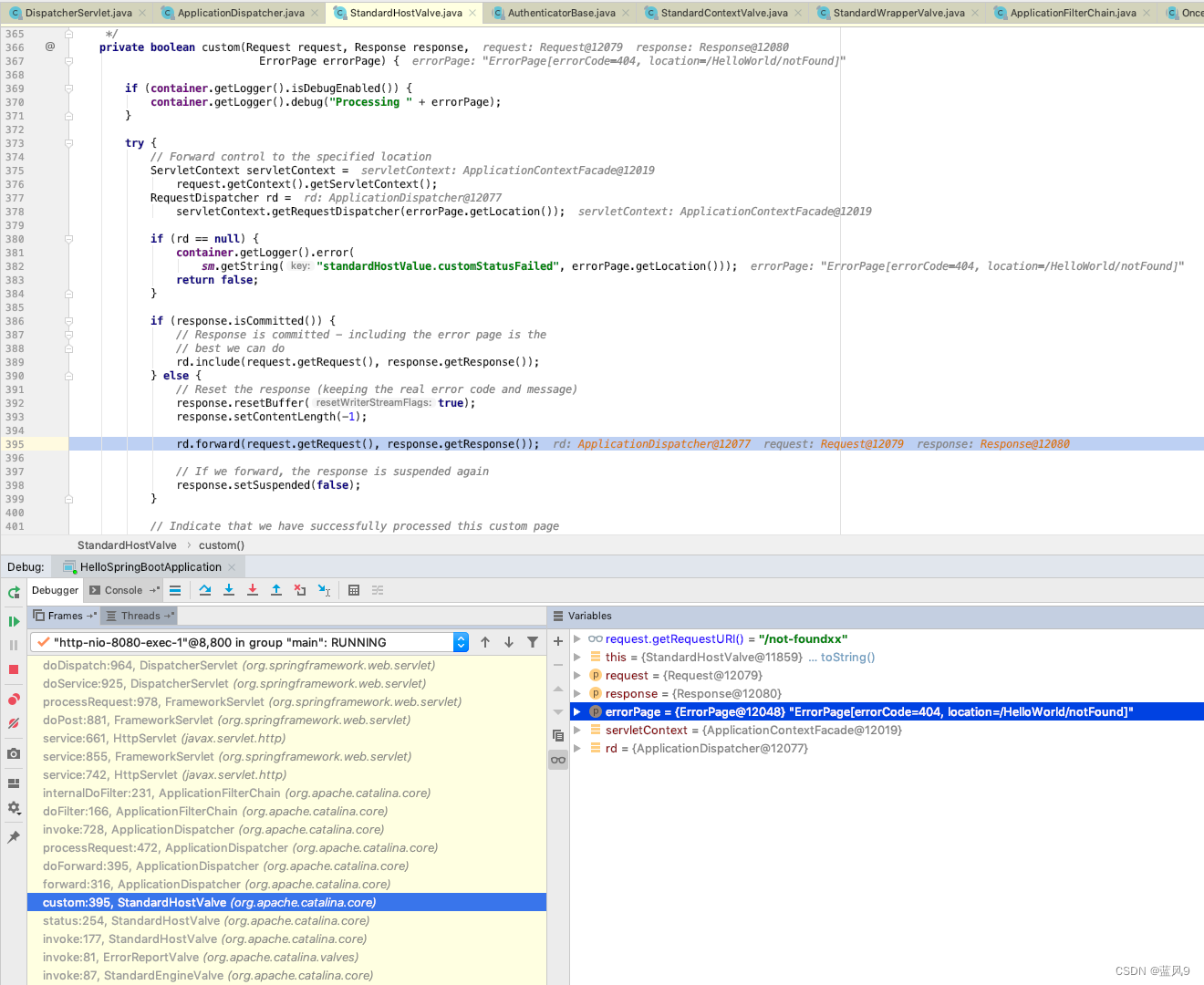
Task: Expand the response variable node
Action: click(x=576, y=693)
